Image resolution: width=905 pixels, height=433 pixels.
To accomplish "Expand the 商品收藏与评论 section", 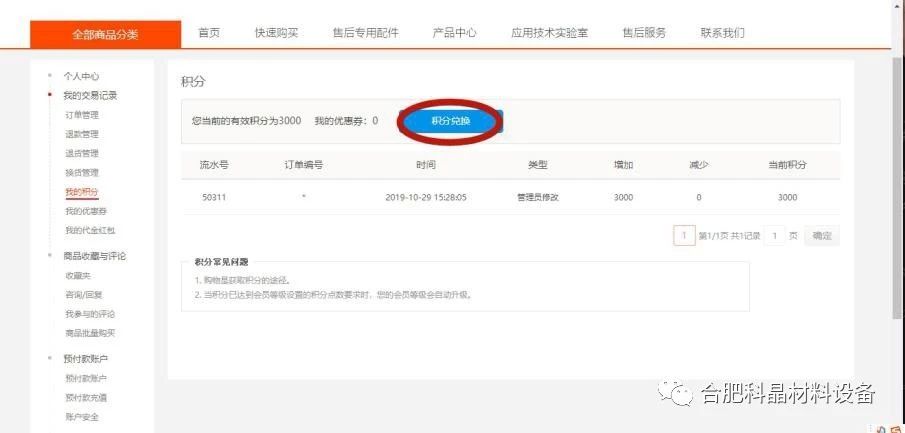I will click(x=95, y=256).
